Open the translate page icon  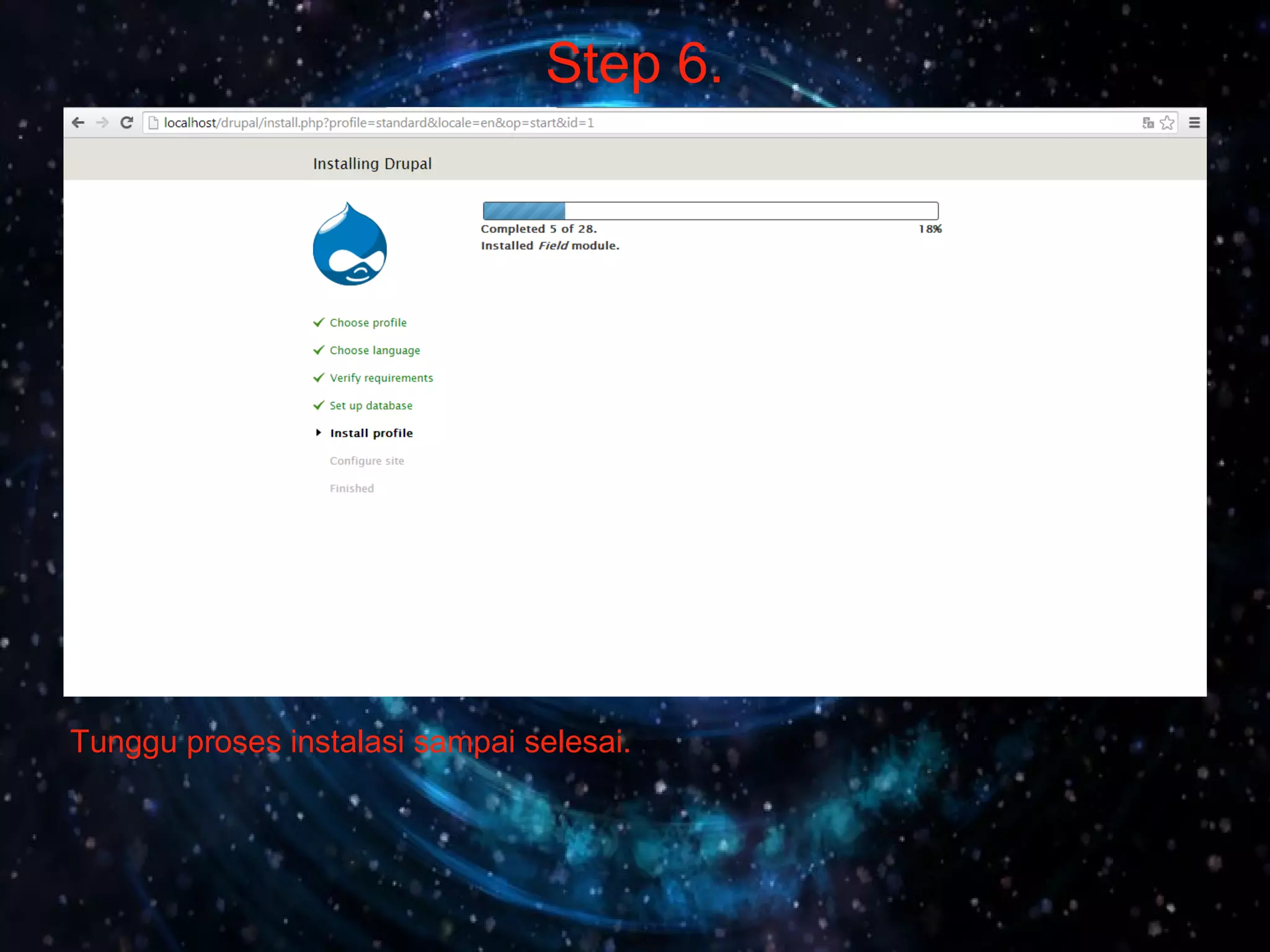pyautogui.click(x=1148, y=123)
